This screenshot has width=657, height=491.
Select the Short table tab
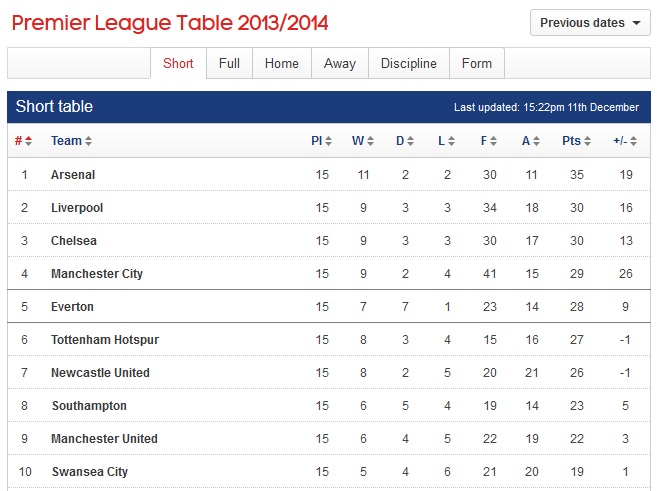click(178, 63)
